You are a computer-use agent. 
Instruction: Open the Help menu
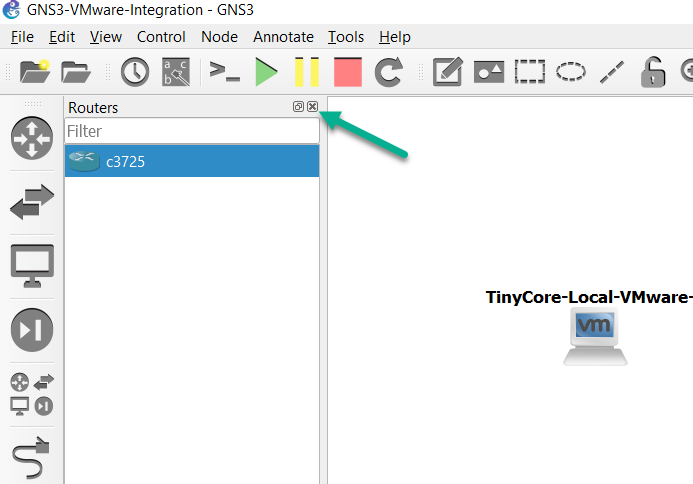tap(395, 37)
